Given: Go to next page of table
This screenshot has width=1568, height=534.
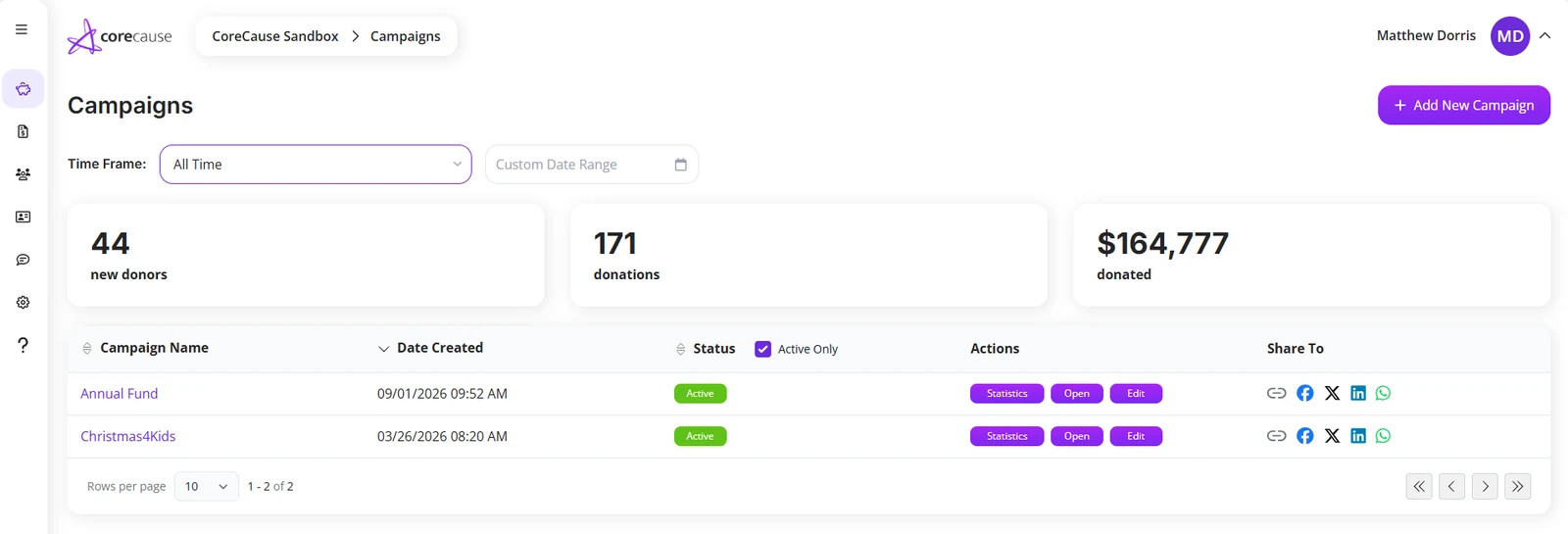Looking at the screenshot, I should [1485, 486].
